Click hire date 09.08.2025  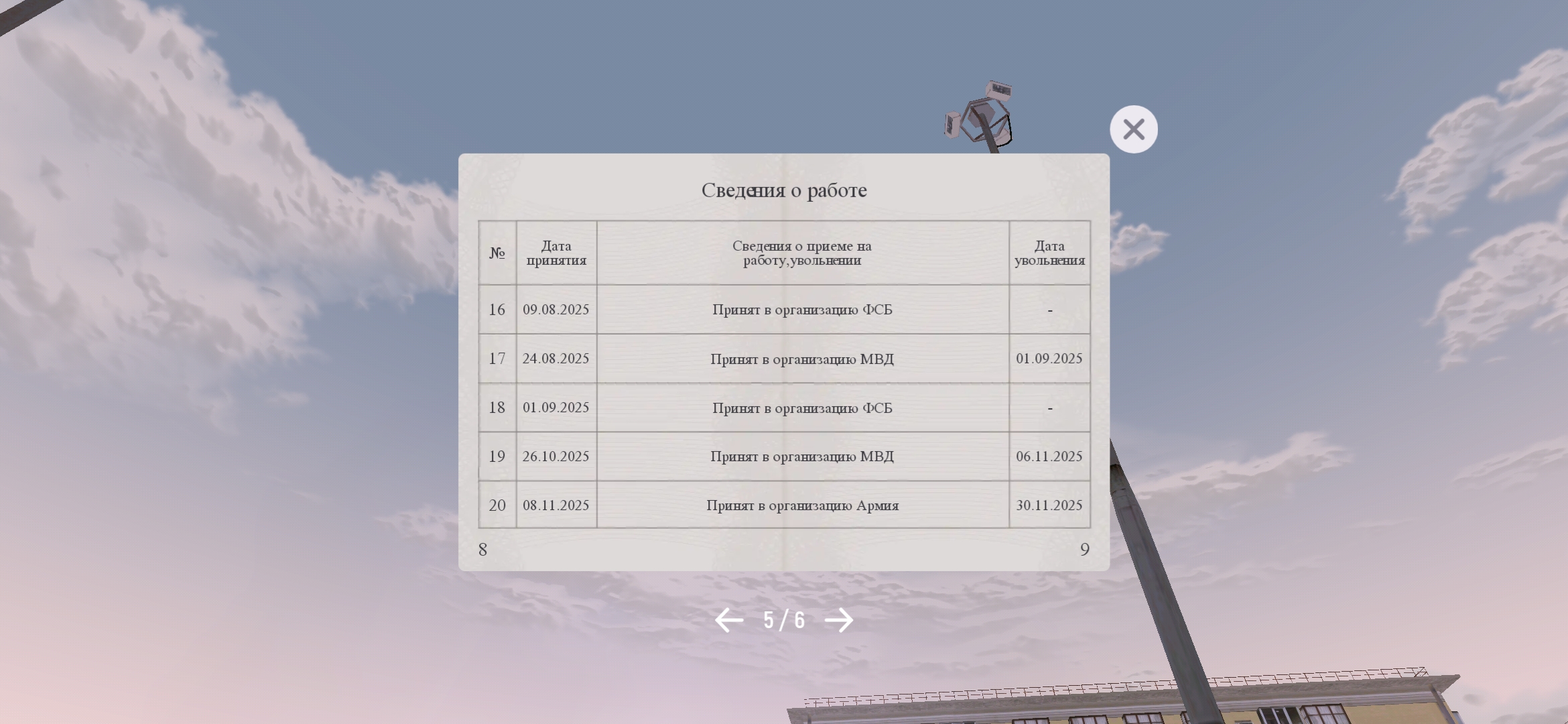[556, 310]
